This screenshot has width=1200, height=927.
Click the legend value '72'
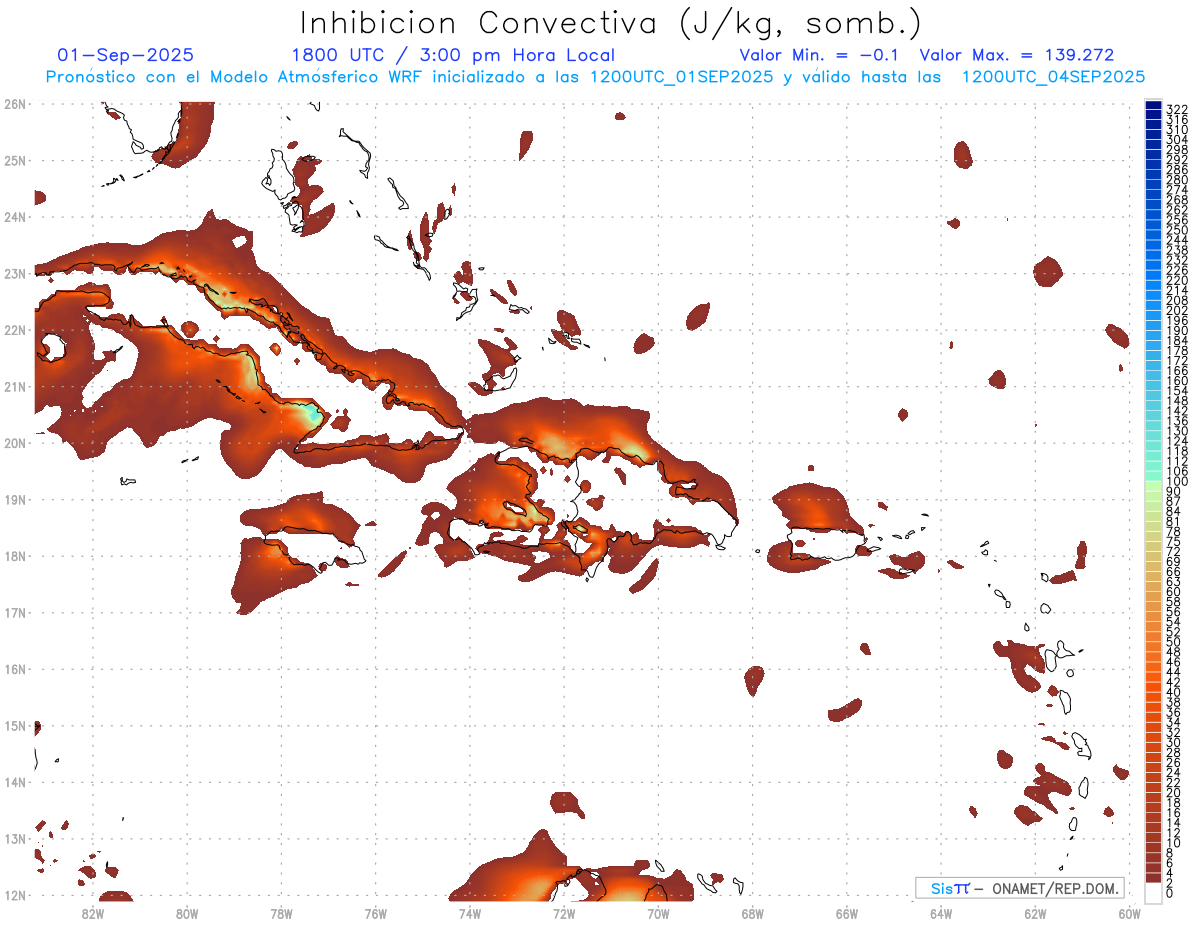1174,552
